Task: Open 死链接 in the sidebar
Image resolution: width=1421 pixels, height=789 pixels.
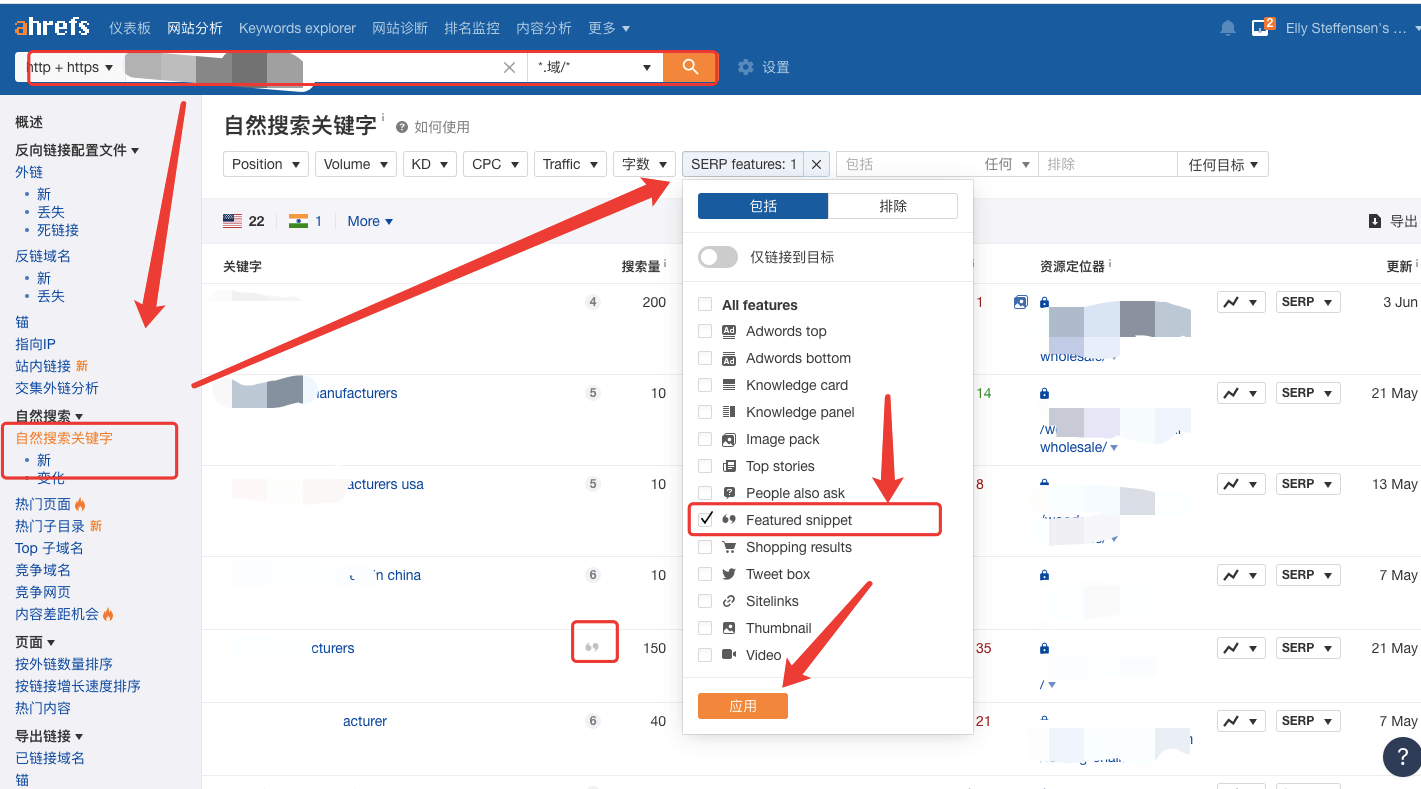Action: coord(58,230)
